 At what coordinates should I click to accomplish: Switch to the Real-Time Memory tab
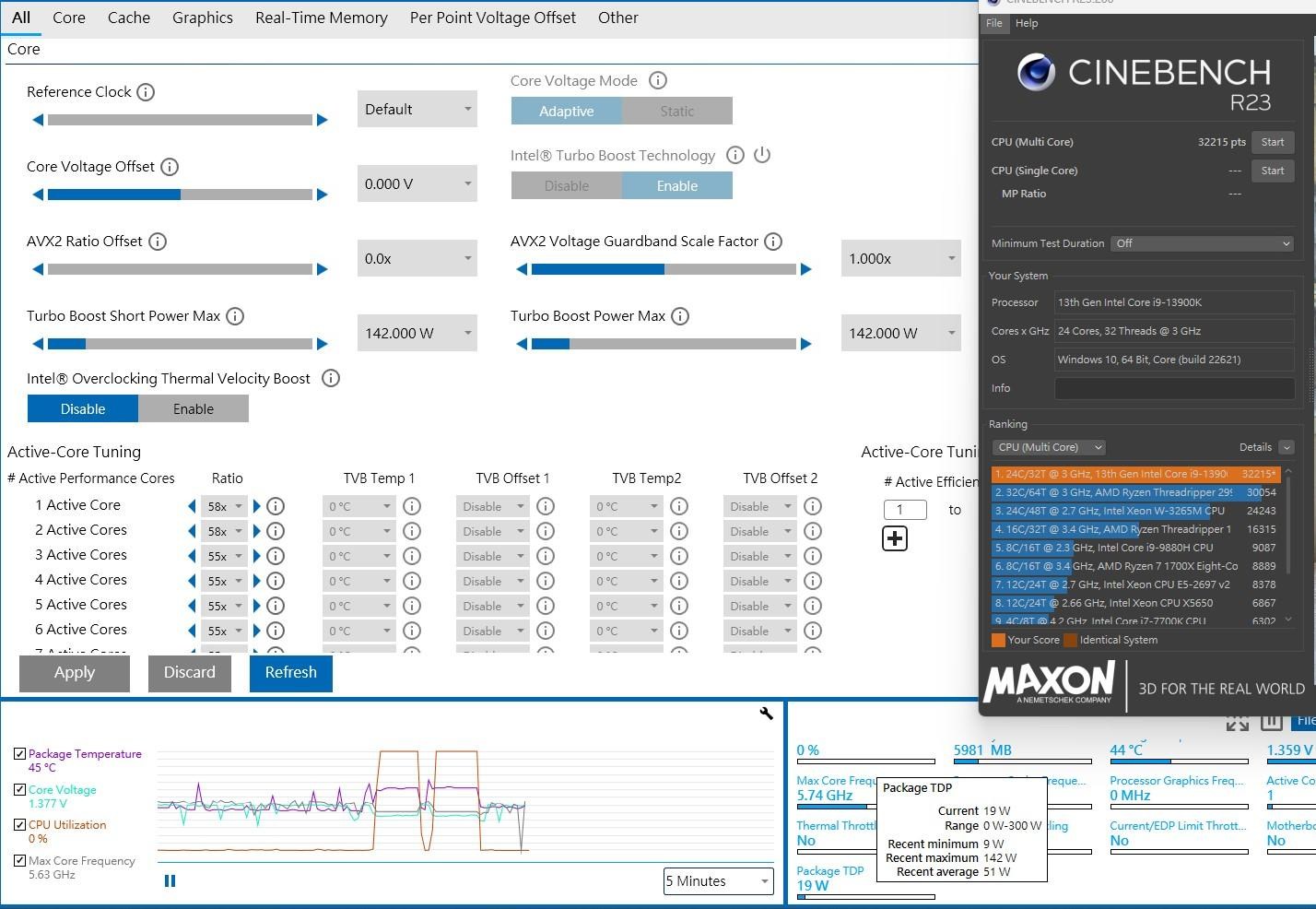coord(321,18)
